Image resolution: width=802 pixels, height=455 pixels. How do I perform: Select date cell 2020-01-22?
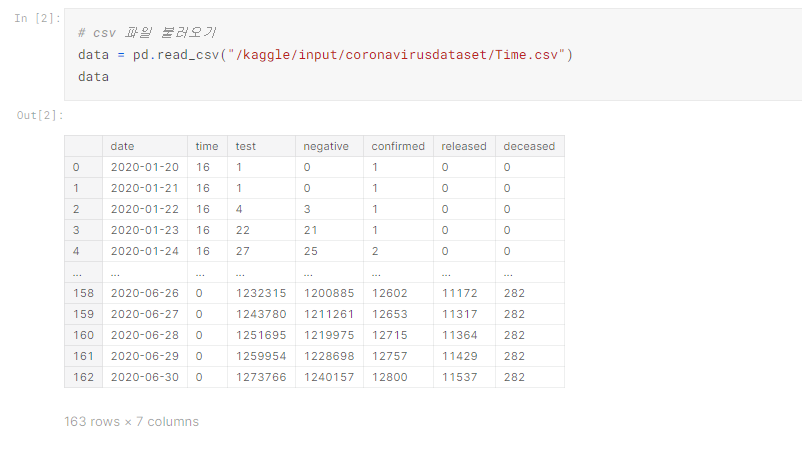(x=145, y=209)
